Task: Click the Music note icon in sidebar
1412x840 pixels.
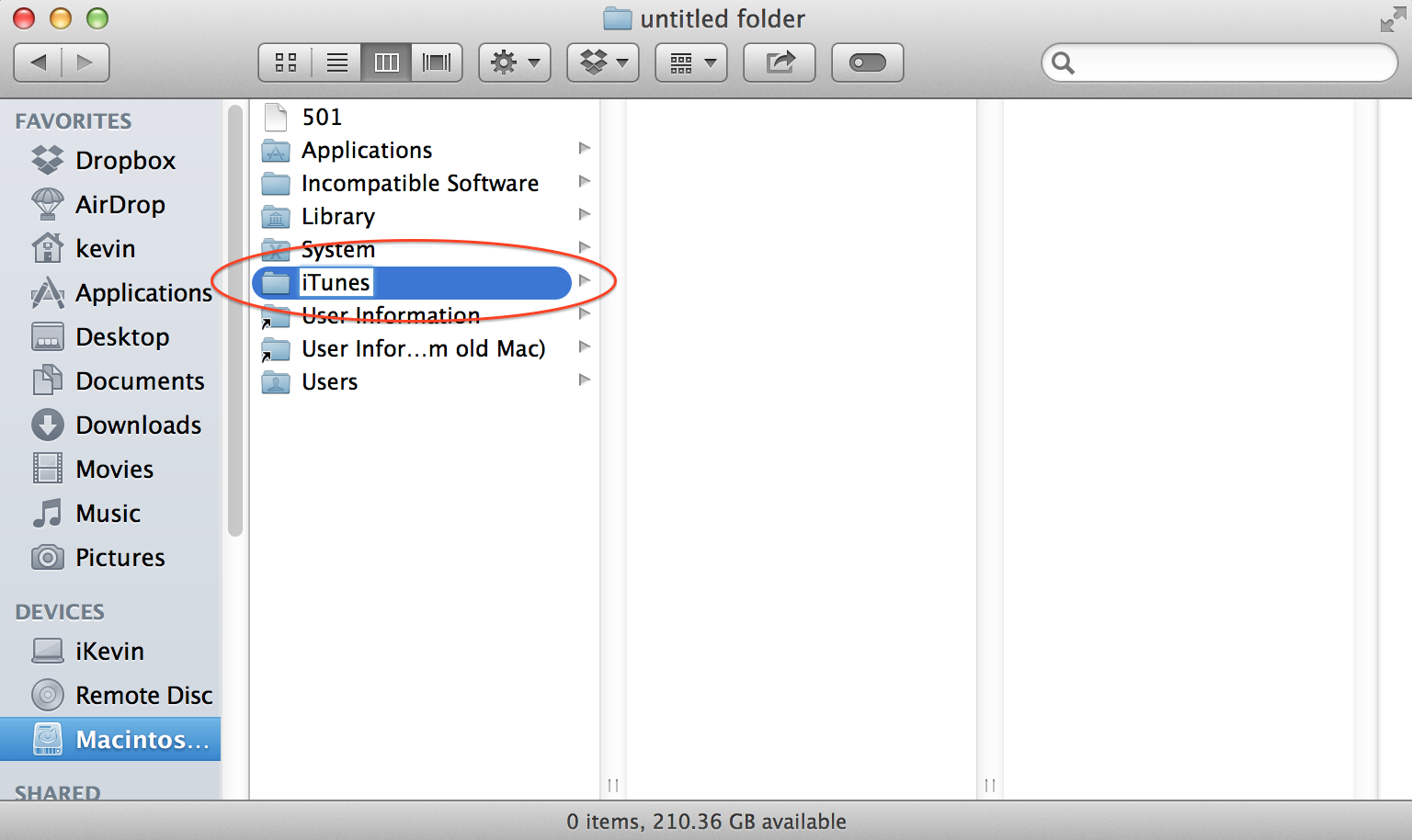Action: click(x=48, y=513)
